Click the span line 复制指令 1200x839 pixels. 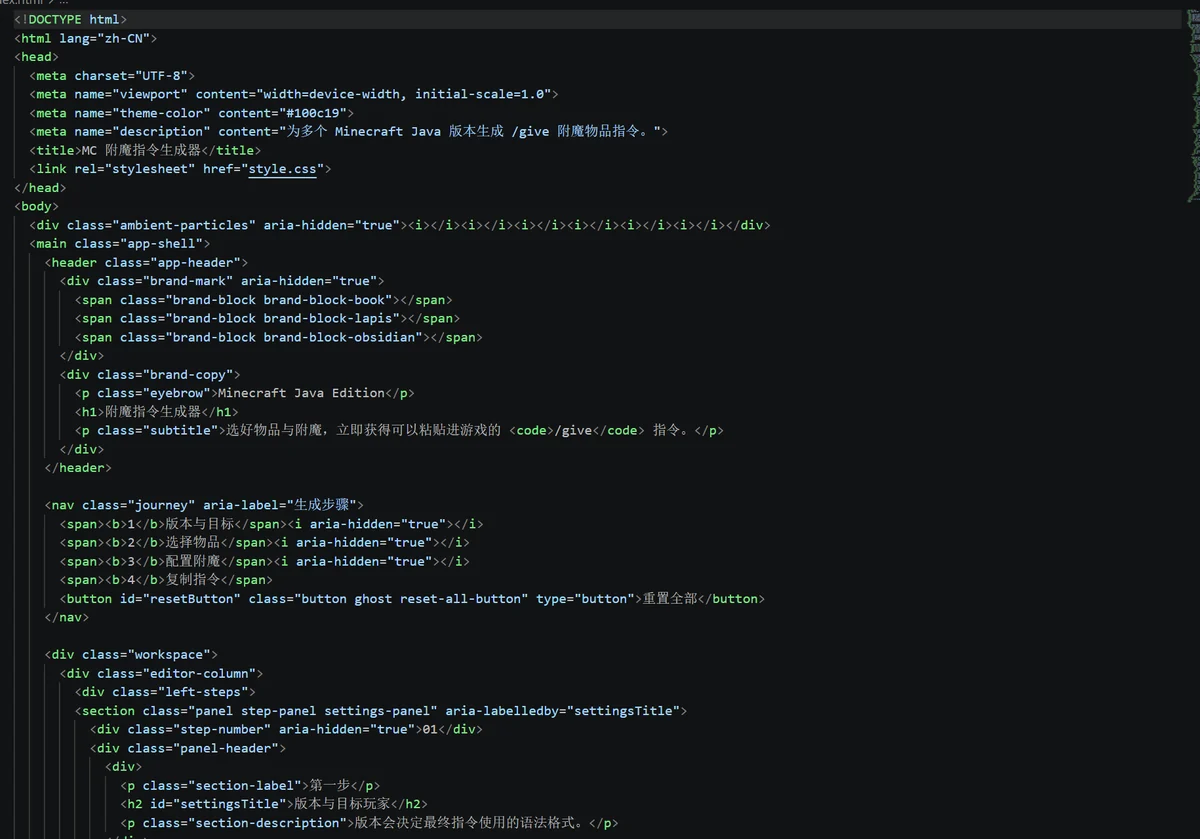click(x=165, y=579)
